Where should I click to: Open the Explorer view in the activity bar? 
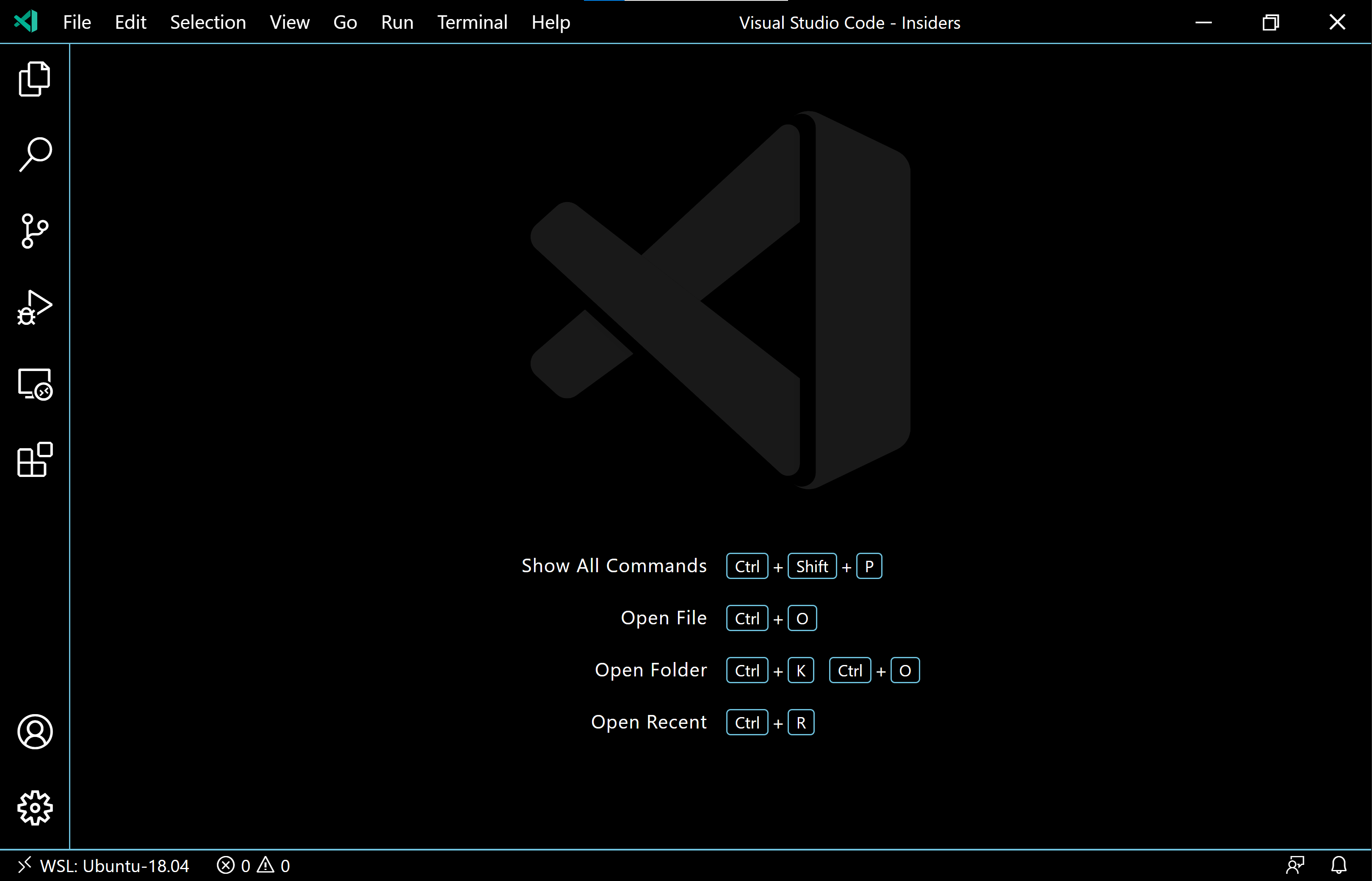click(x=34, y=79)
